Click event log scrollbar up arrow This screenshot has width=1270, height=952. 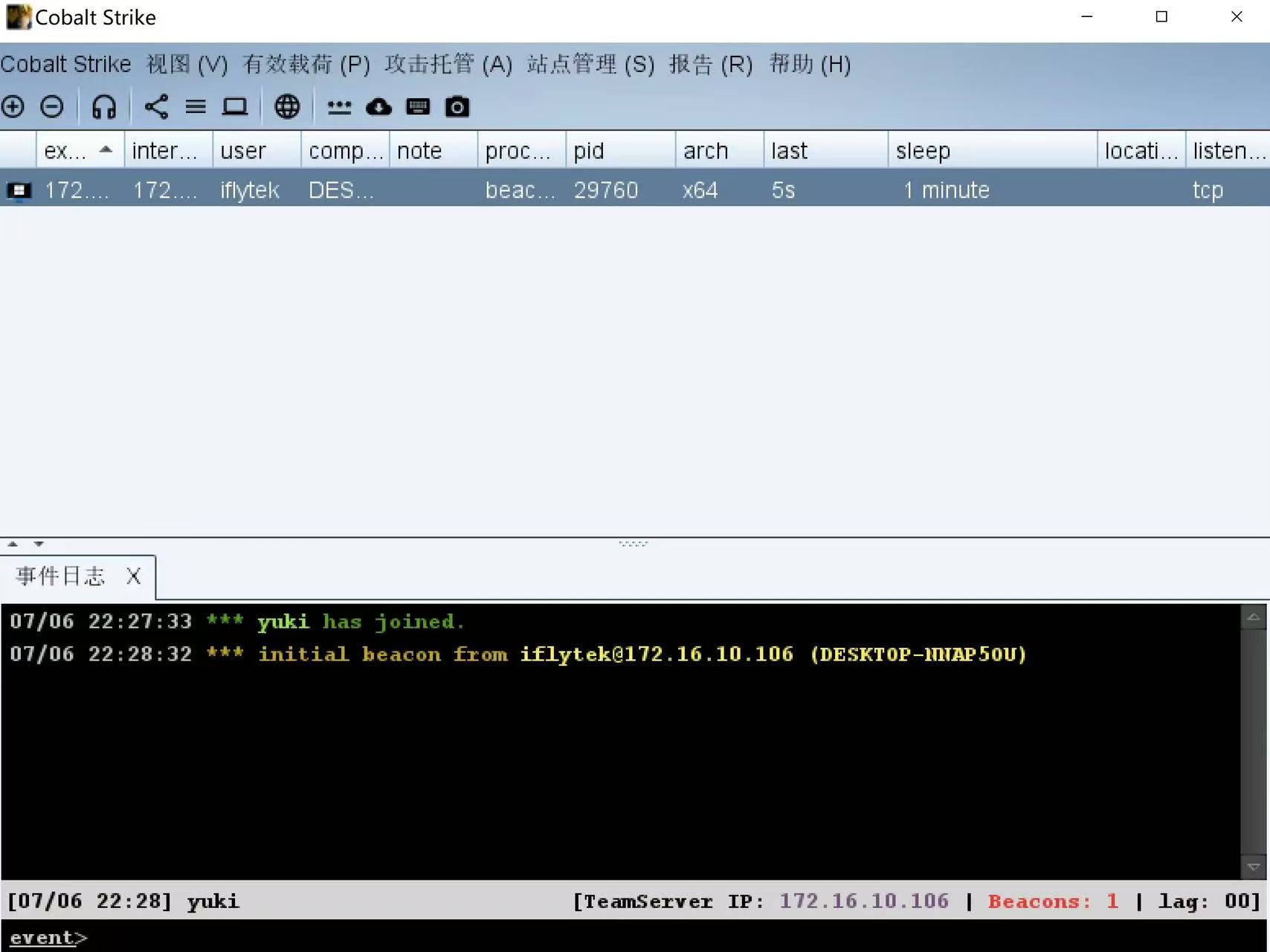[x=1254, y=617]
